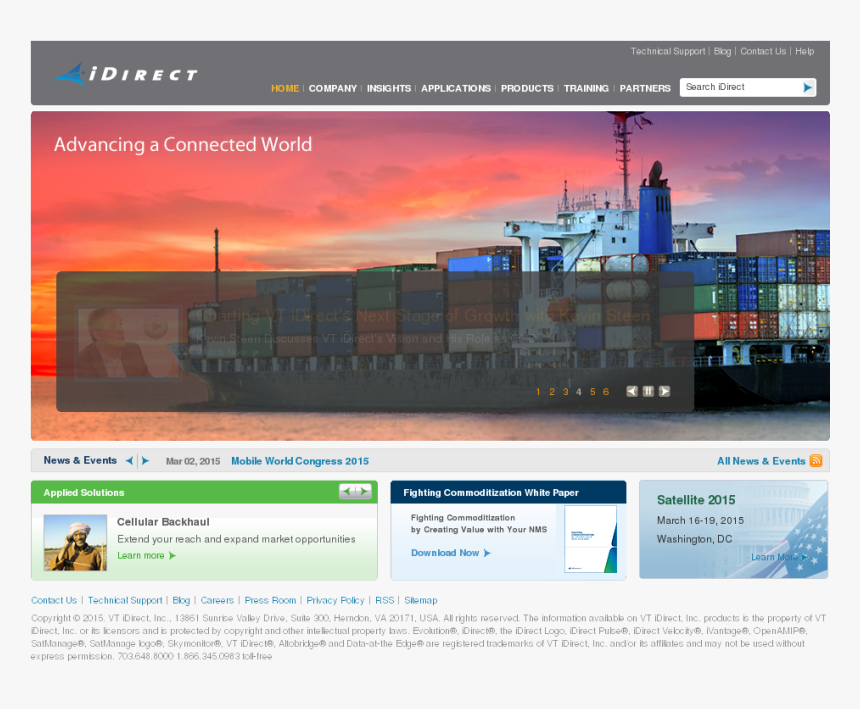Click Fighting Commoditization White Paper header
The width and height of the screenshot is (860, 709).
click(491, 492)
